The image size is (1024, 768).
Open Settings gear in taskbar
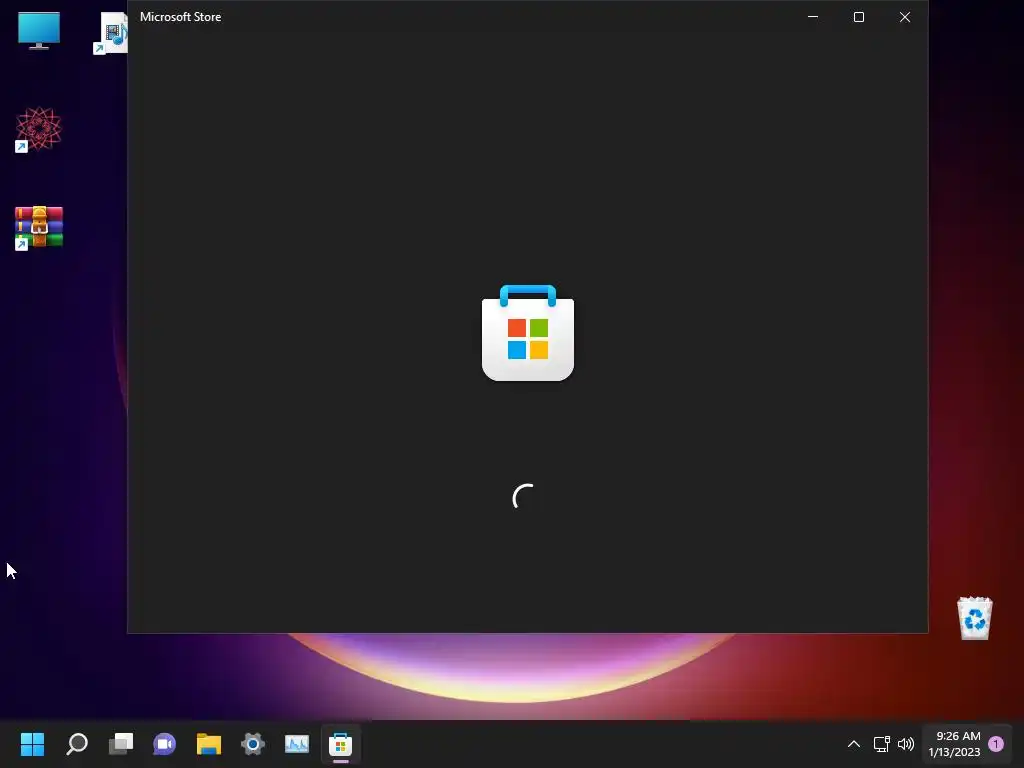253,744
